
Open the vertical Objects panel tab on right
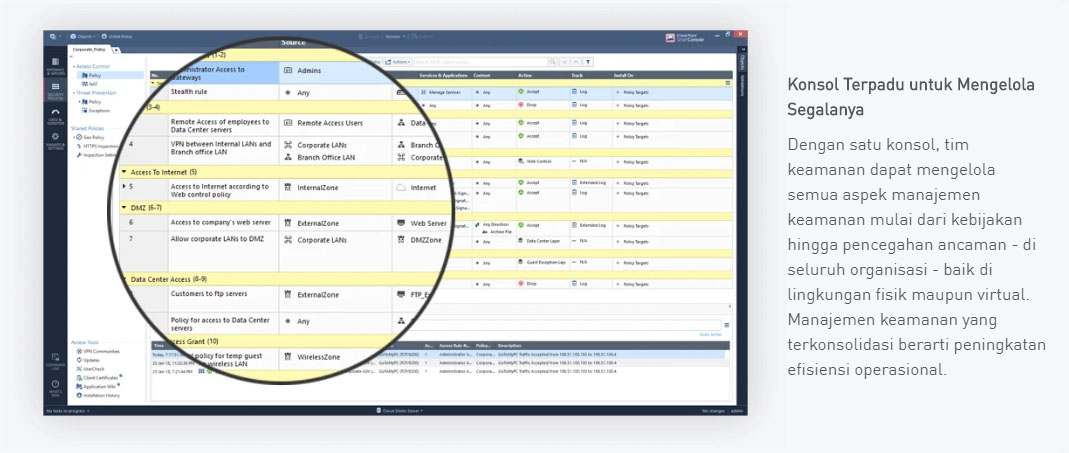[x=742, y=62]
